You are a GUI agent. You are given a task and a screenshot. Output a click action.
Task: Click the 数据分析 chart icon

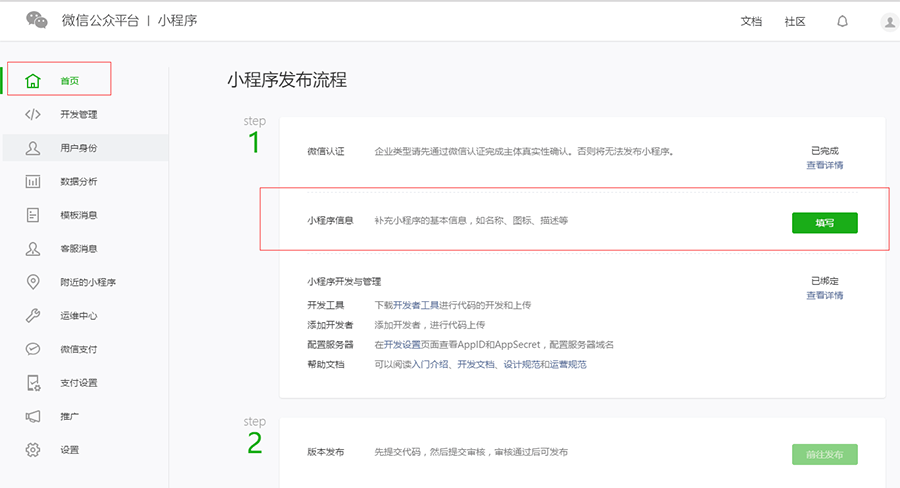pos(33,181)
